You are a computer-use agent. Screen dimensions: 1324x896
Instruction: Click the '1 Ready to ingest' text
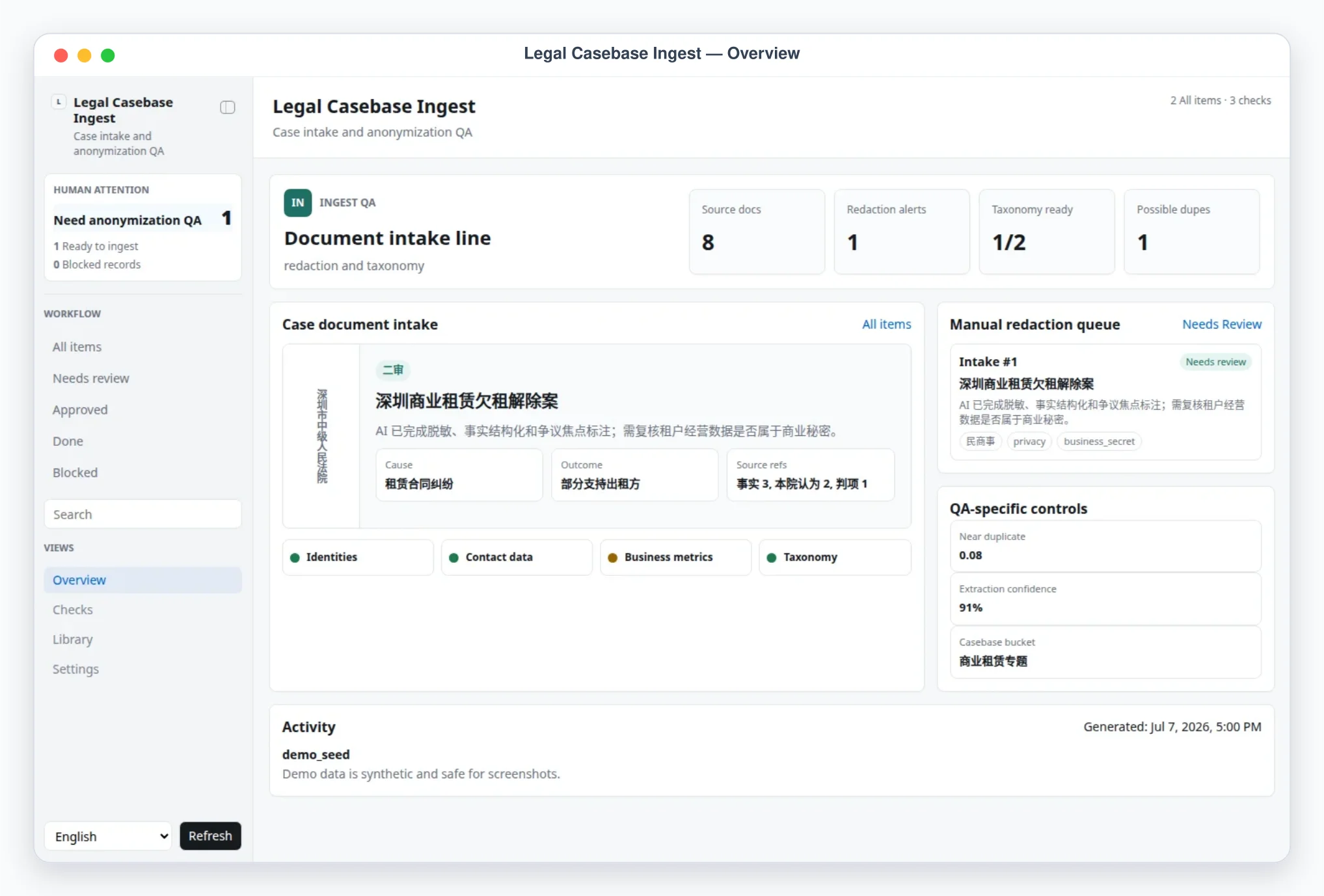[96, 246]
